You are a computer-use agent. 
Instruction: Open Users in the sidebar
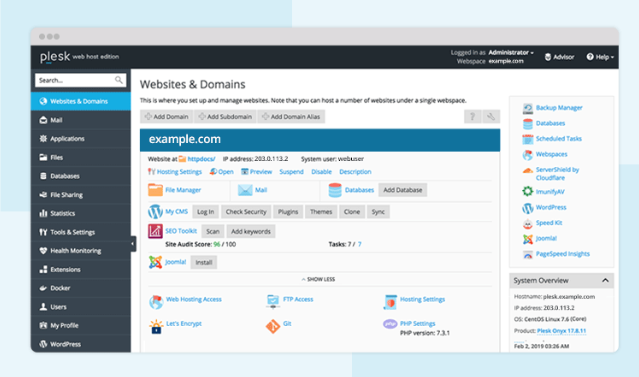coord(81,307)
